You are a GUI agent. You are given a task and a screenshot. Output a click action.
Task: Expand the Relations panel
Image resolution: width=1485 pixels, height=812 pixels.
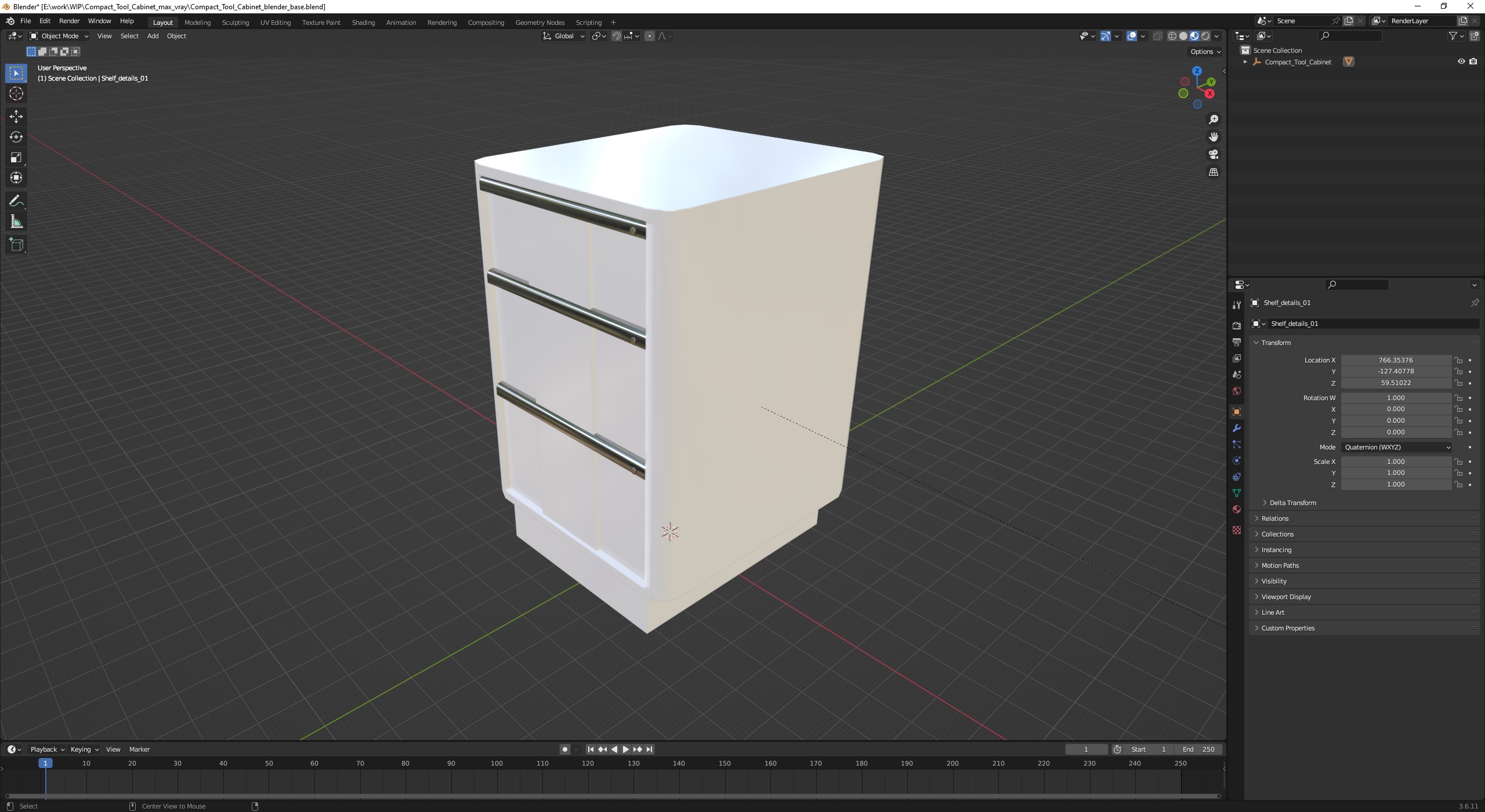1275,519
